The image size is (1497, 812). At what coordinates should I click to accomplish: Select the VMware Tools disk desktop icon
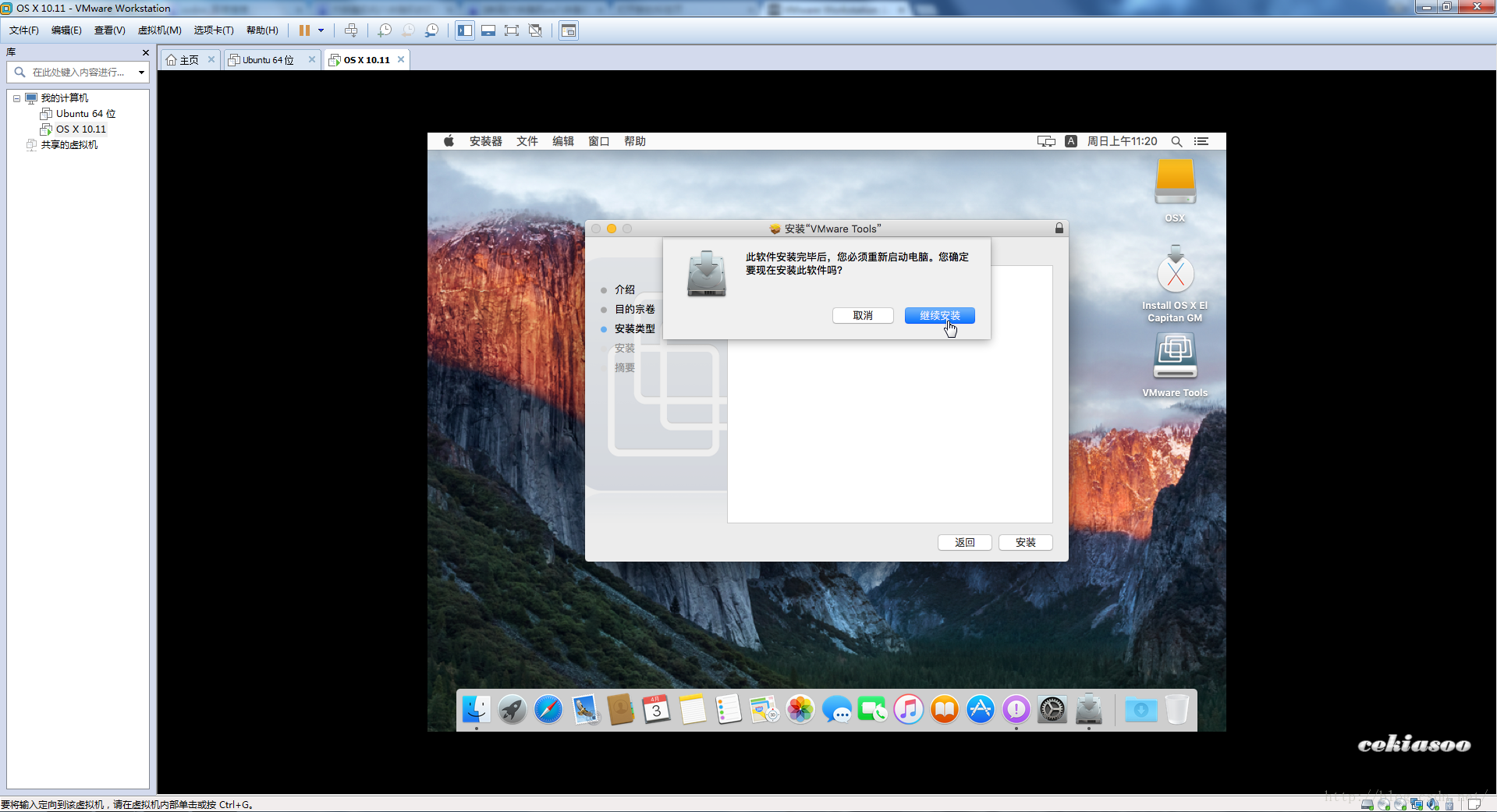tap(1175, 365)
